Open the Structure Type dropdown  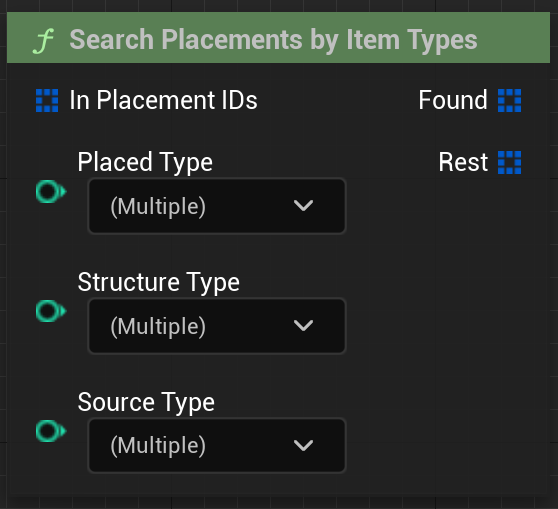[x=217, y=326]
